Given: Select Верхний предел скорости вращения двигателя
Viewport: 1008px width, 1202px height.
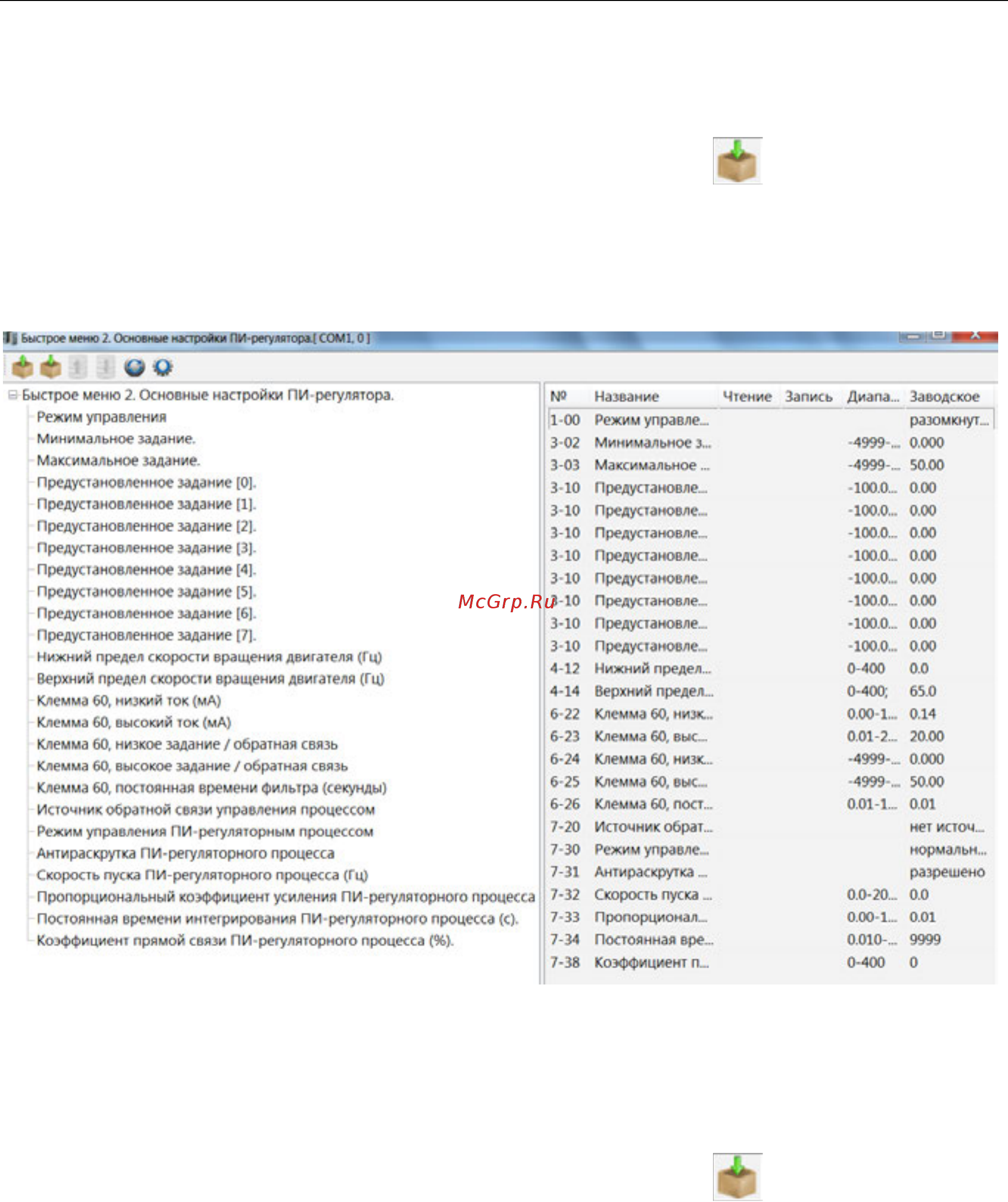Looking at the screenshot, I should tap(211, 678).
